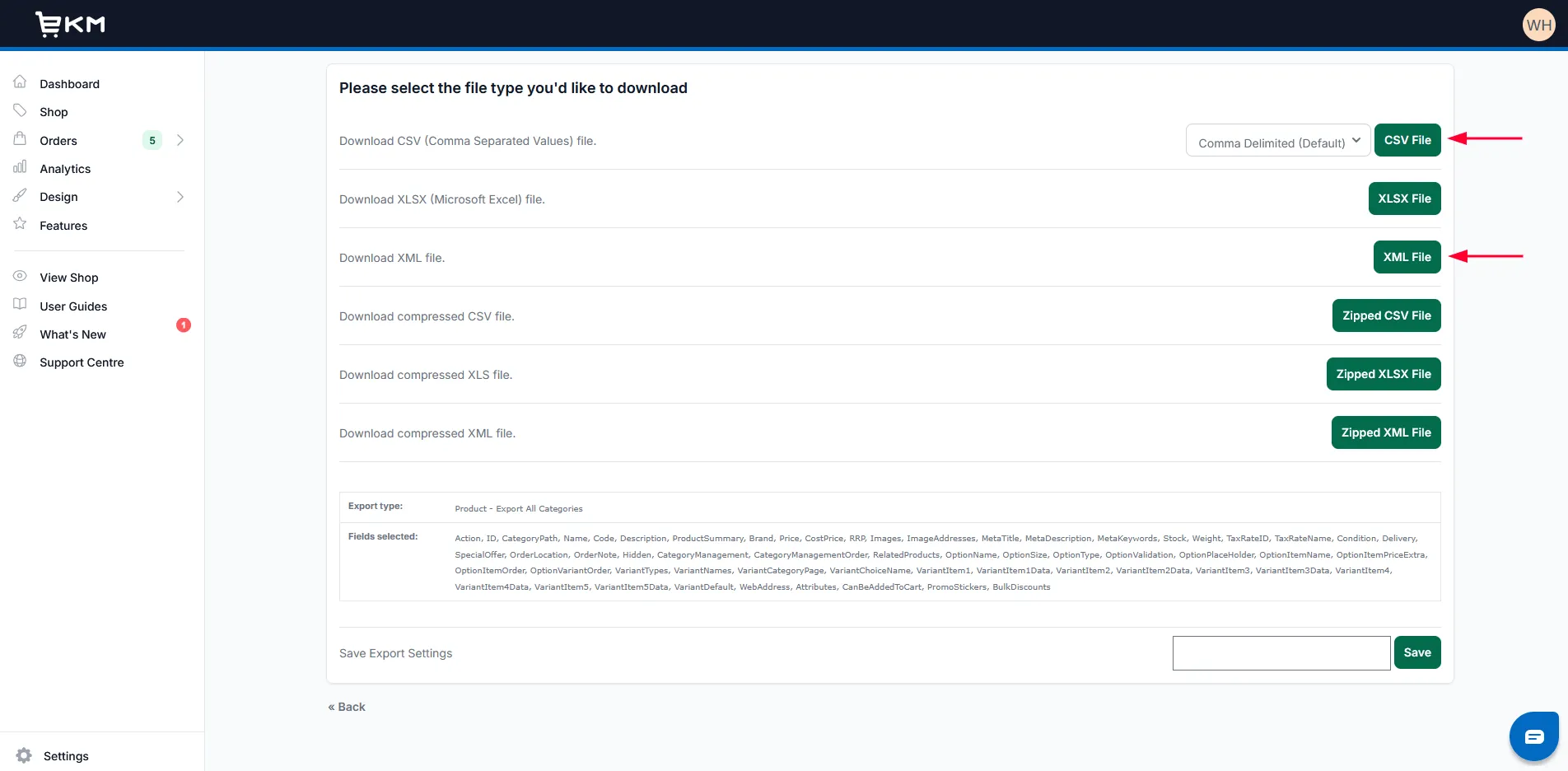Open the Comma Delimited (Default) dropdown
The height and width of the screenshot is (771, 1568).
1278,140
